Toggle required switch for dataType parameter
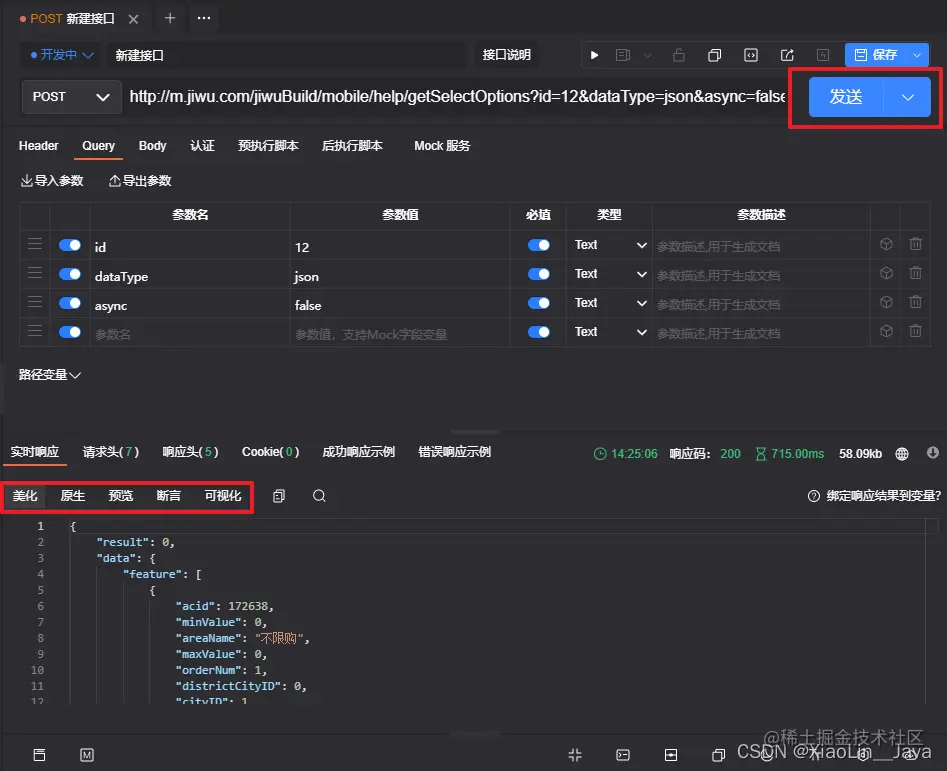 click(539, 274)
